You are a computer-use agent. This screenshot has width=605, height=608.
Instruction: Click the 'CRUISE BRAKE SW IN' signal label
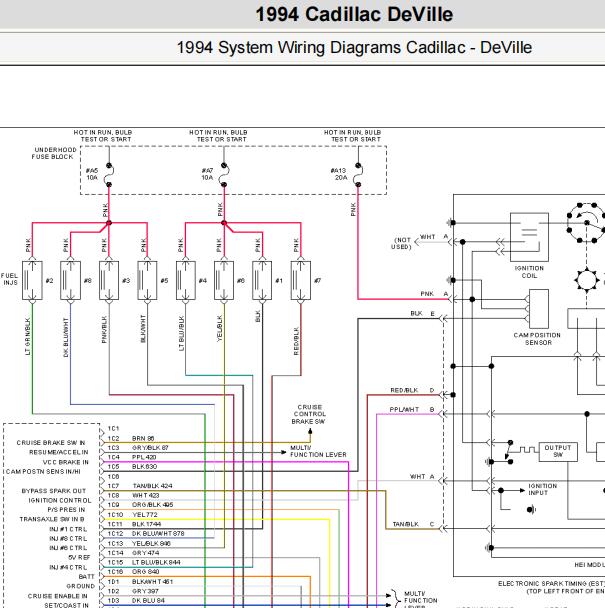tap(51, 443)
